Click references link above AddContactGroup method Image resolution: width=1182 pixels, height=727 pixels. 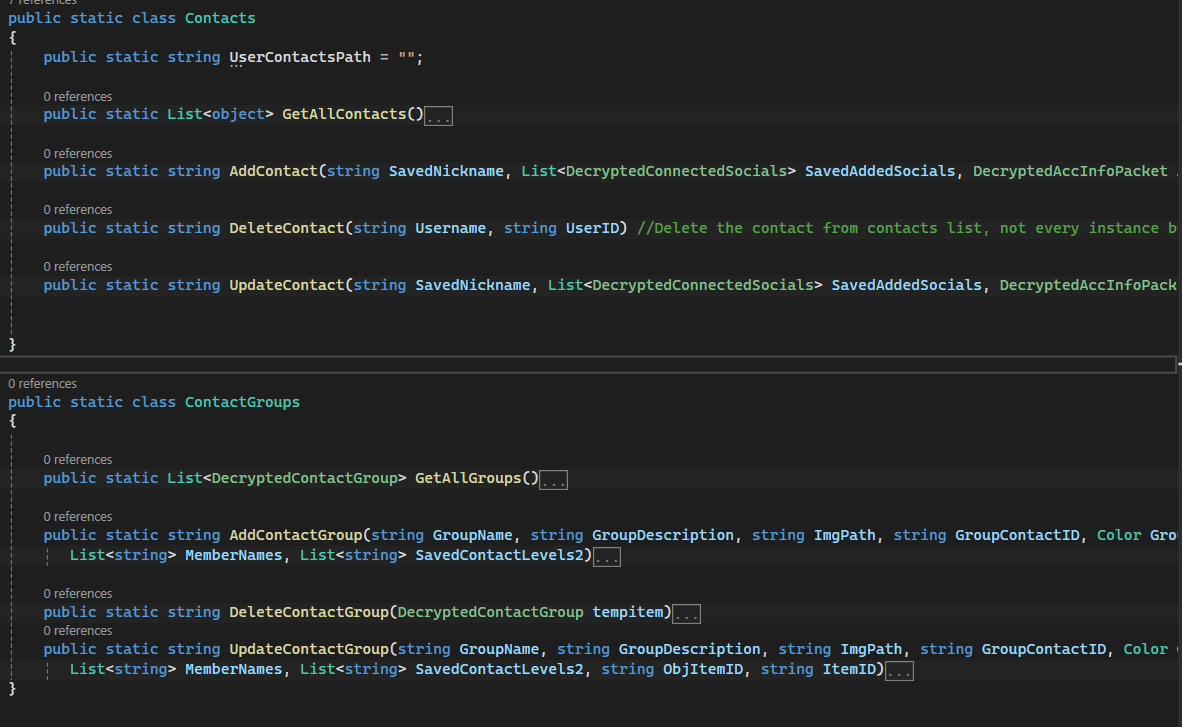point(78,517)
